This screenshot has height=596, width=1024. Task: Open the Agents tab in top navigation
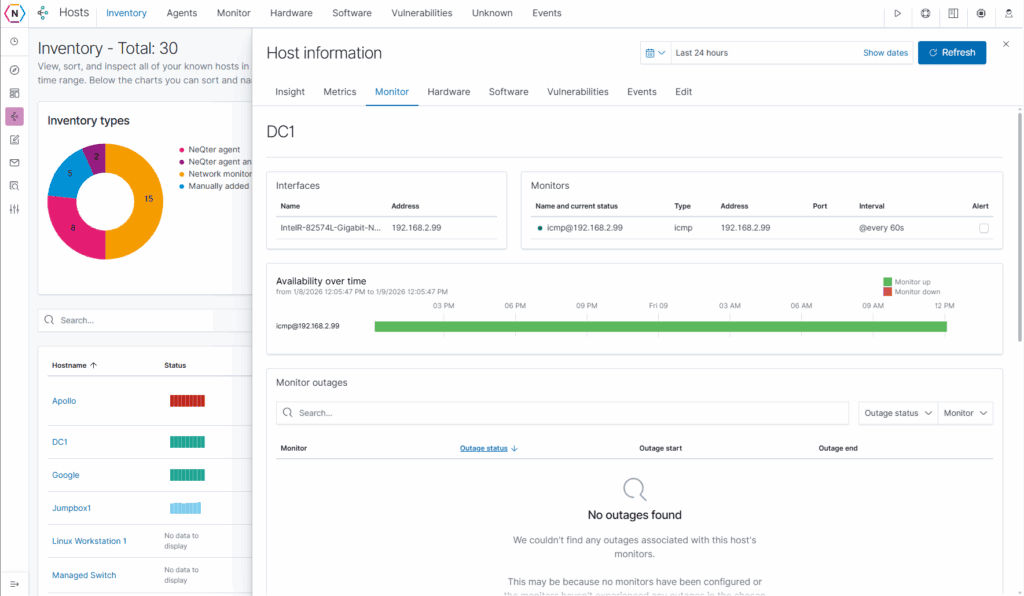tap(181, 13)
